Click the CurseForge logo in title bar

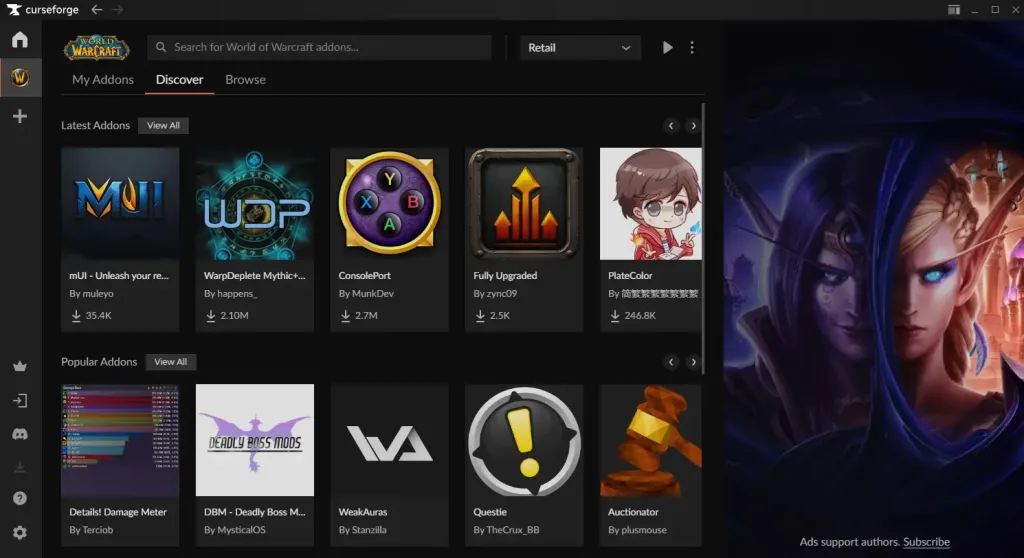click(x=42, y=10)
